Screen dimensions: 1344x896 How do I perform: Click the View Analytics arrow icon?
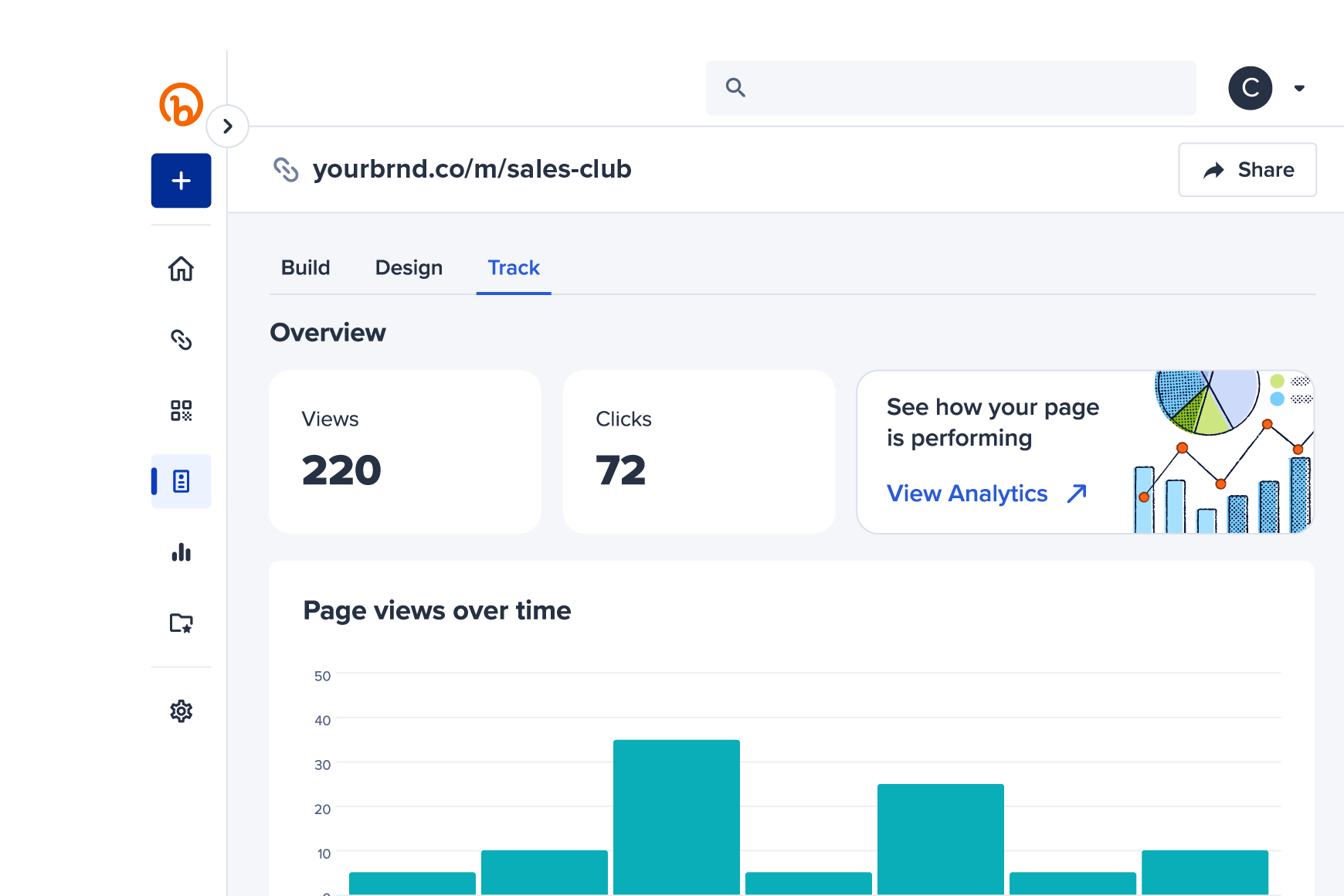(1078, 493)
